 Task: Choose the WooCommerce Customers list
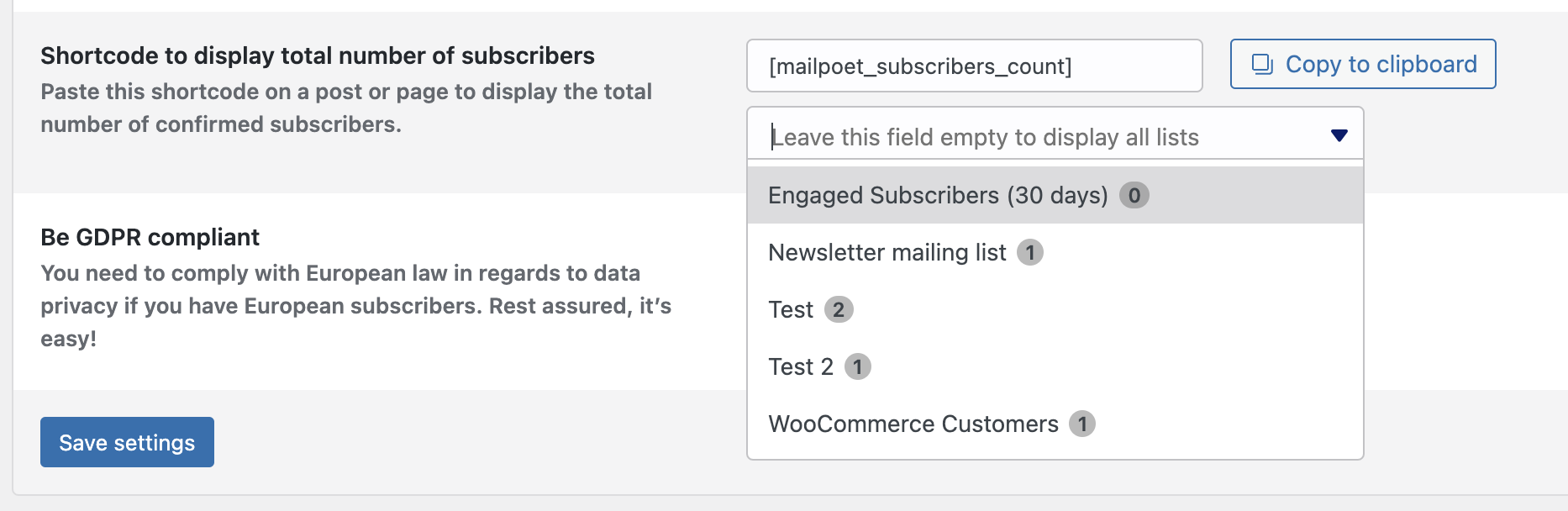pyautogui.click(x=913, y=424)
